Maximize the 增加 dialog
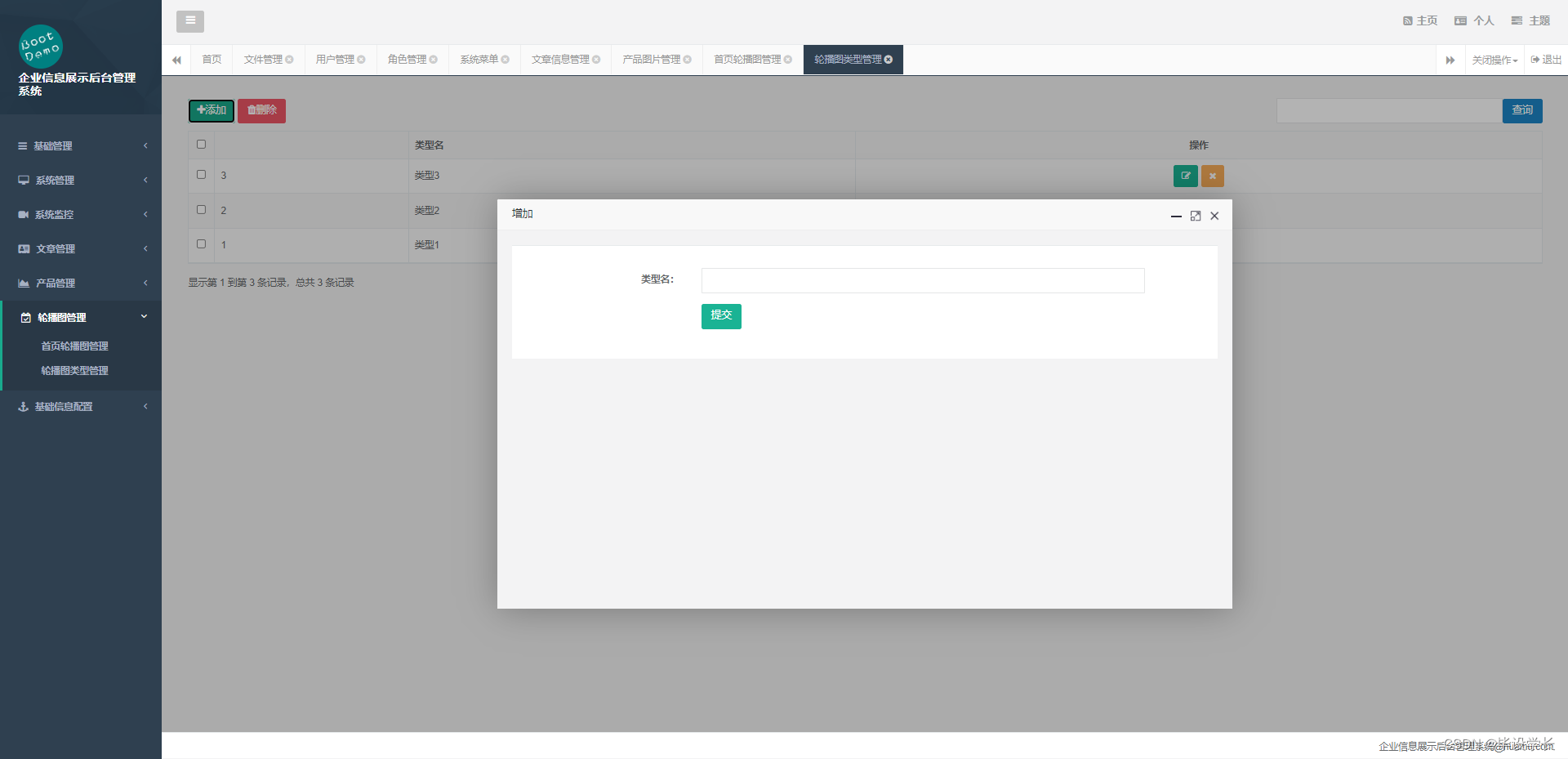Image resolution: width=1568 pixels, height=759 pixels. 1196,216
